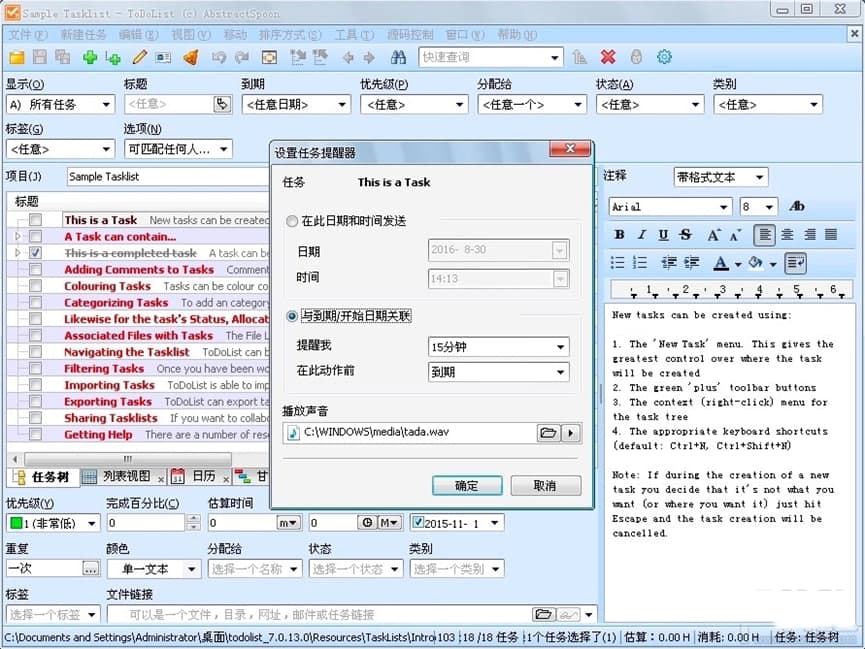Image resolution: width=865 pixels, height=649 pixels.
Task: Open the font color A dropdown arrow
Action: point(738,264)
